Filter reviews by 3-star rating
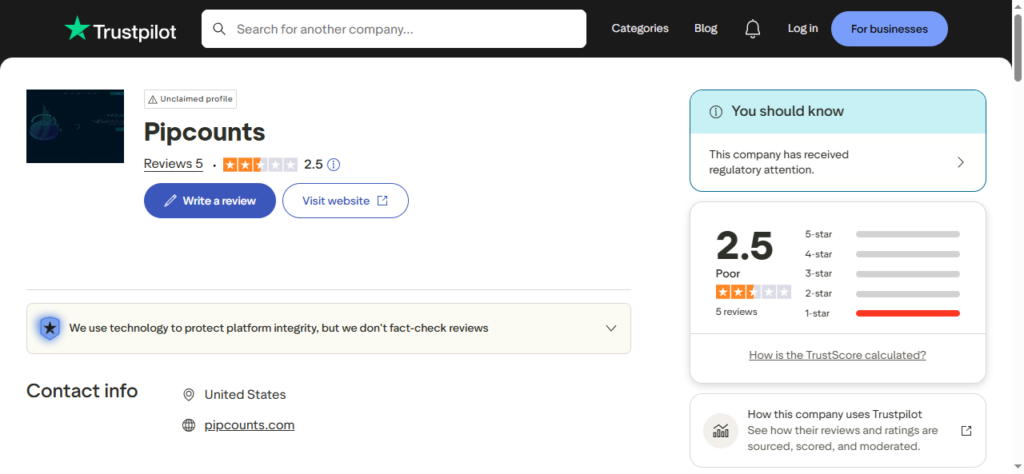The image size is (1024, 474). 907,274
